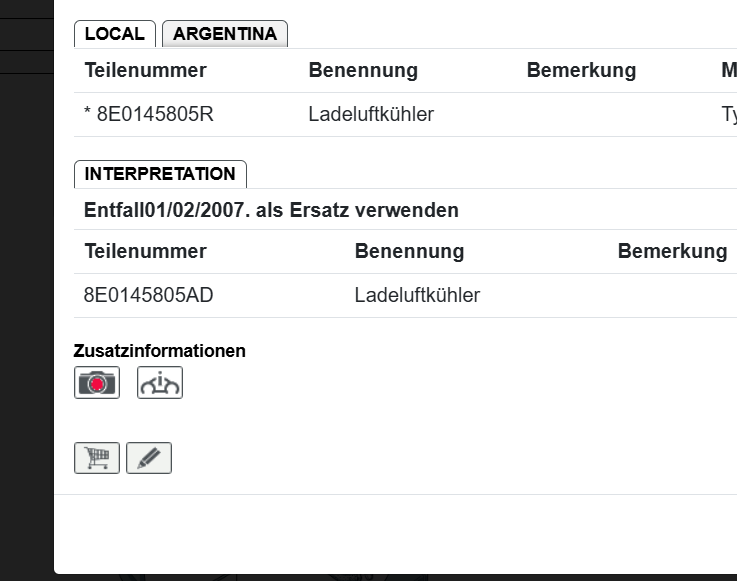Image resolution: width=737 pixels, height=581 pixels.
Task: Click Bemerkung header under INTERPRETATION
Action: tap(672, 251)
